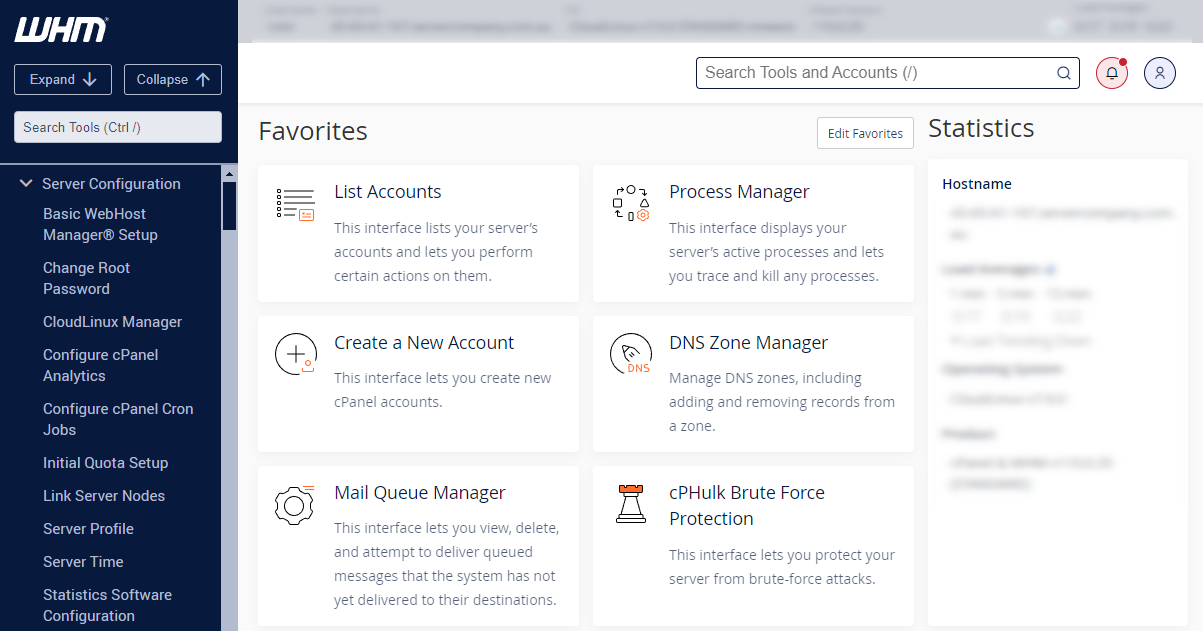The image size is (1203, 631).
Task: Open Change Root Password menu item
Action: [x=86, y=278]
